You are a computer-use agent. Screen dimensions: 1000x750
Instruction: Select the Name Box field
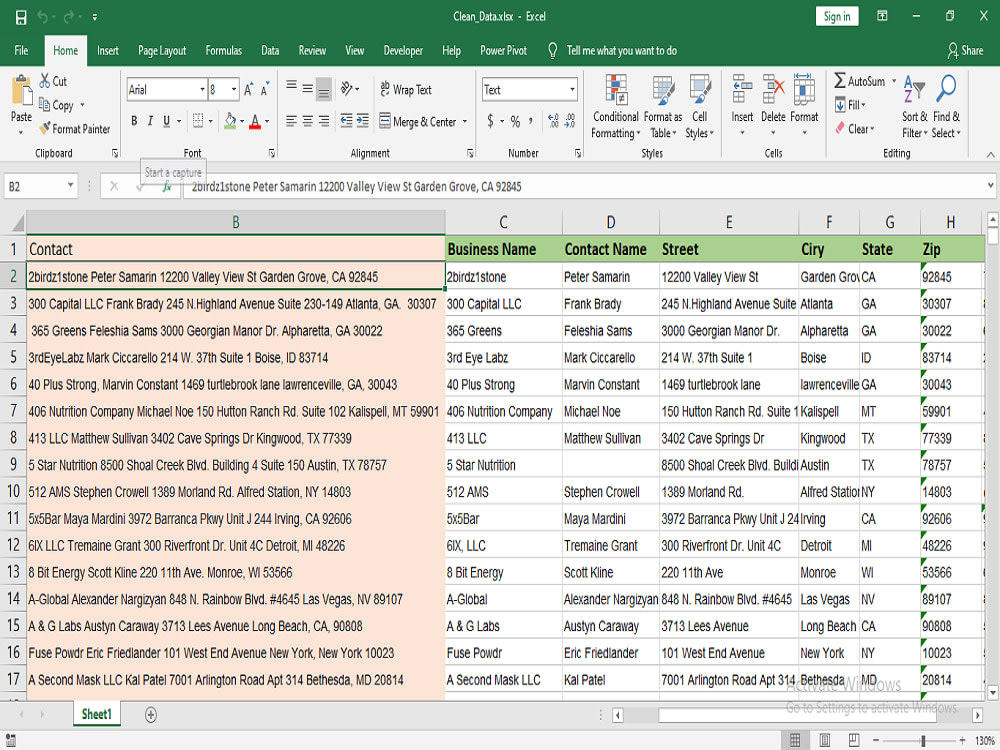[38, 185]
